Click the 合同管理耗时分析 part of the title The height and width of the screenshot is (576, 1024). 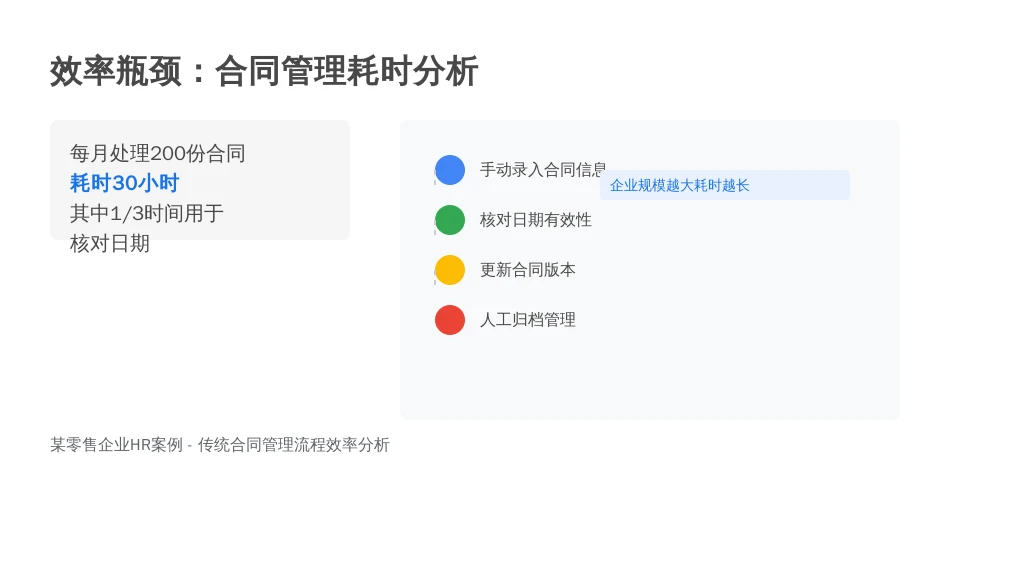[347, 71]
